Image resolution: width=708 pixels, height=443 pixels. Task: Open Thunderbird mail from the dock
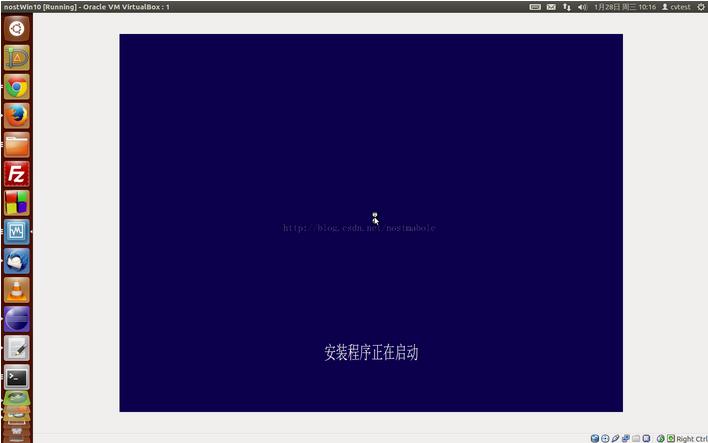coord(17,261)
